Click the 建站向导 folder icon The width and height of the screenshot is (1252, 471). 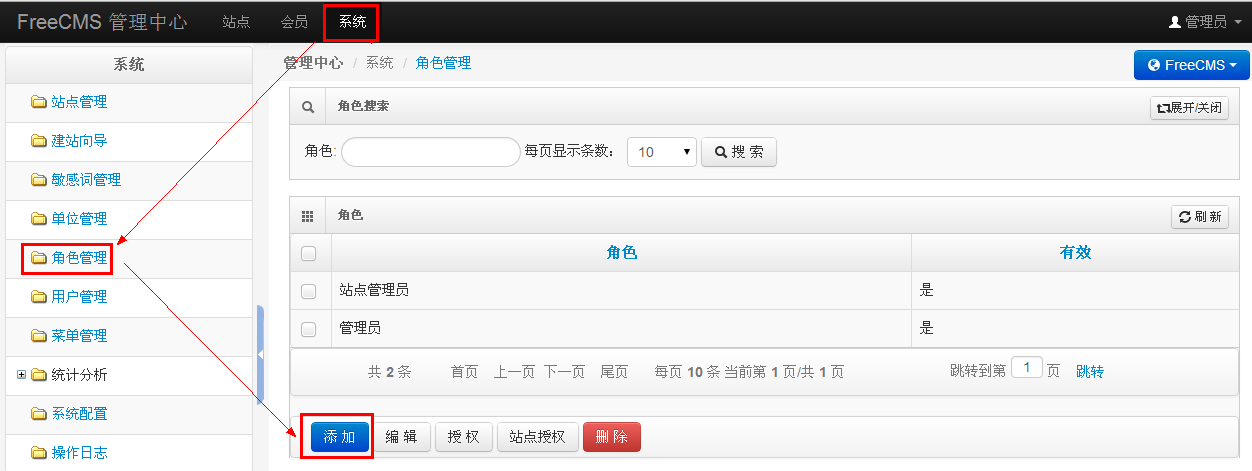(x=39, y=141)
